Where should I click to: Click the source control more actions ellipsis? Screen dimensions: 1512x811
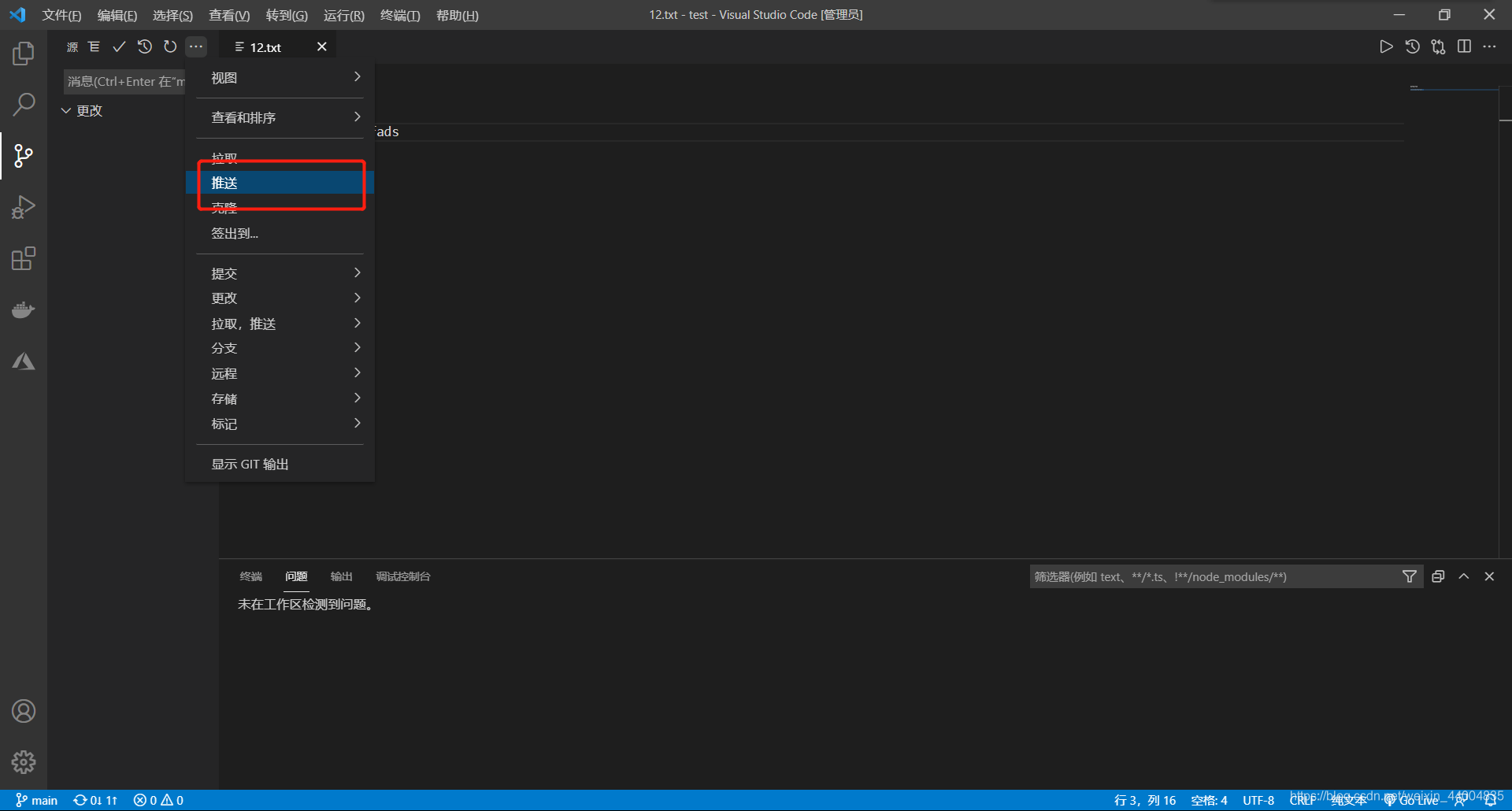tap(196, 47)
